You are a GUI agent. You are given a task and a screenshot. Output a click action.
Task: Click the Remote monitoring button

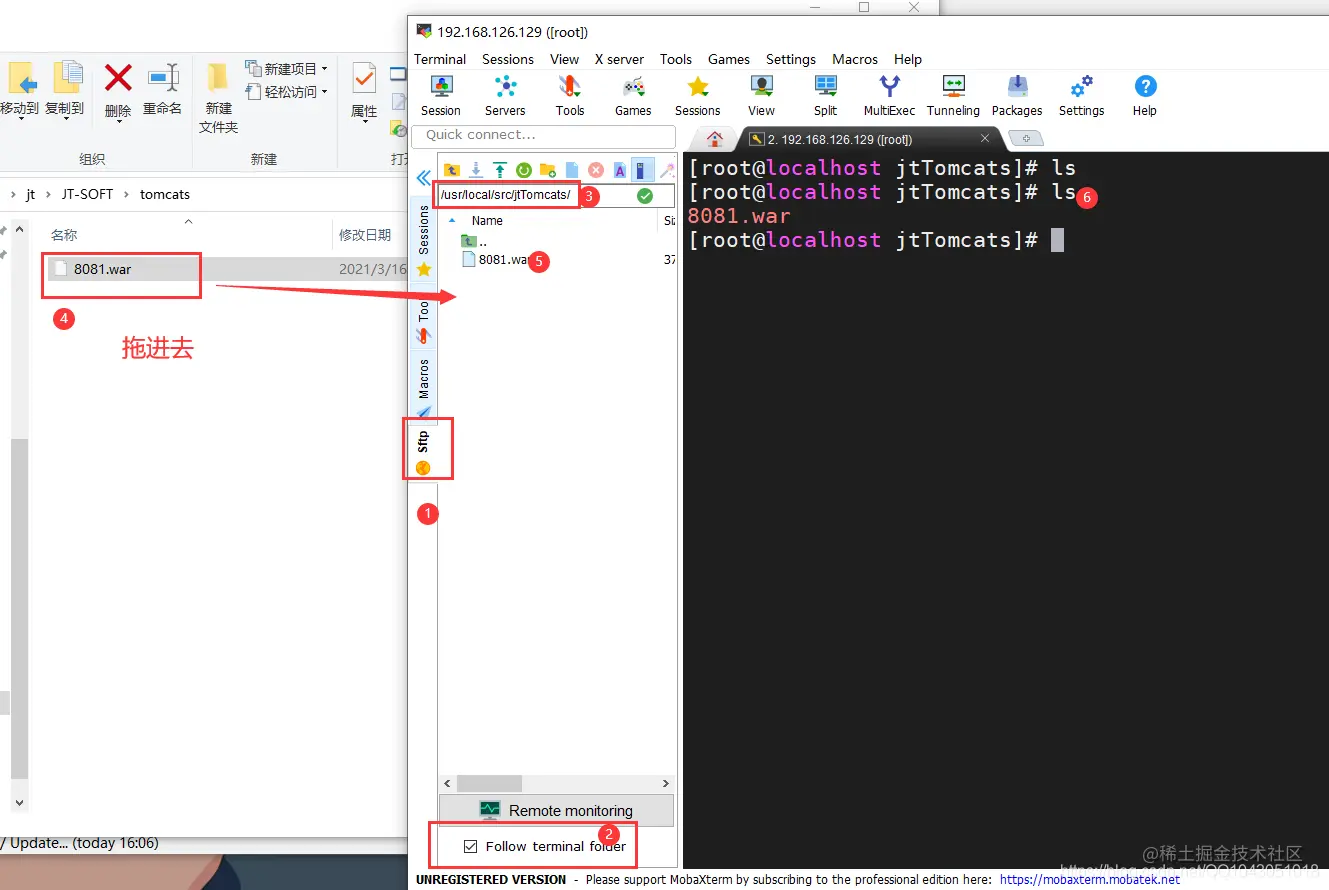click(556, 810)
